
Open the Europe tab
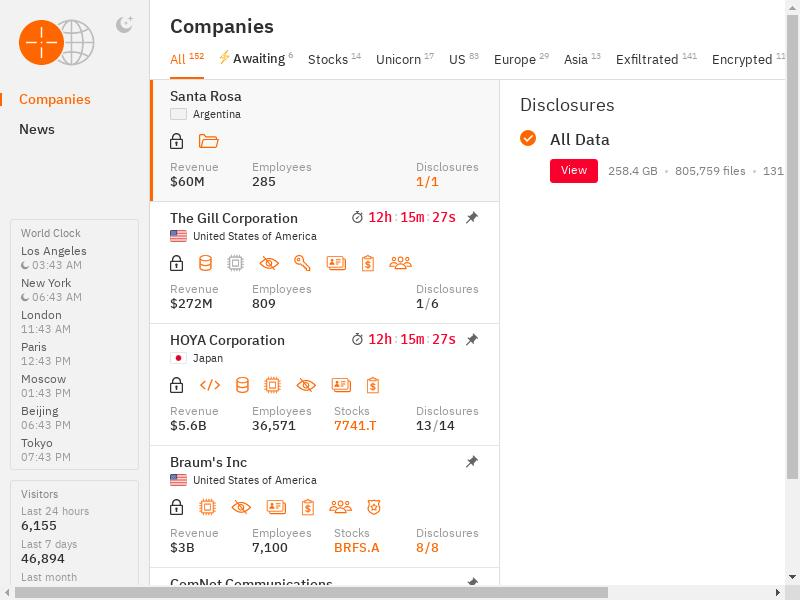click(x=521, y=59)
